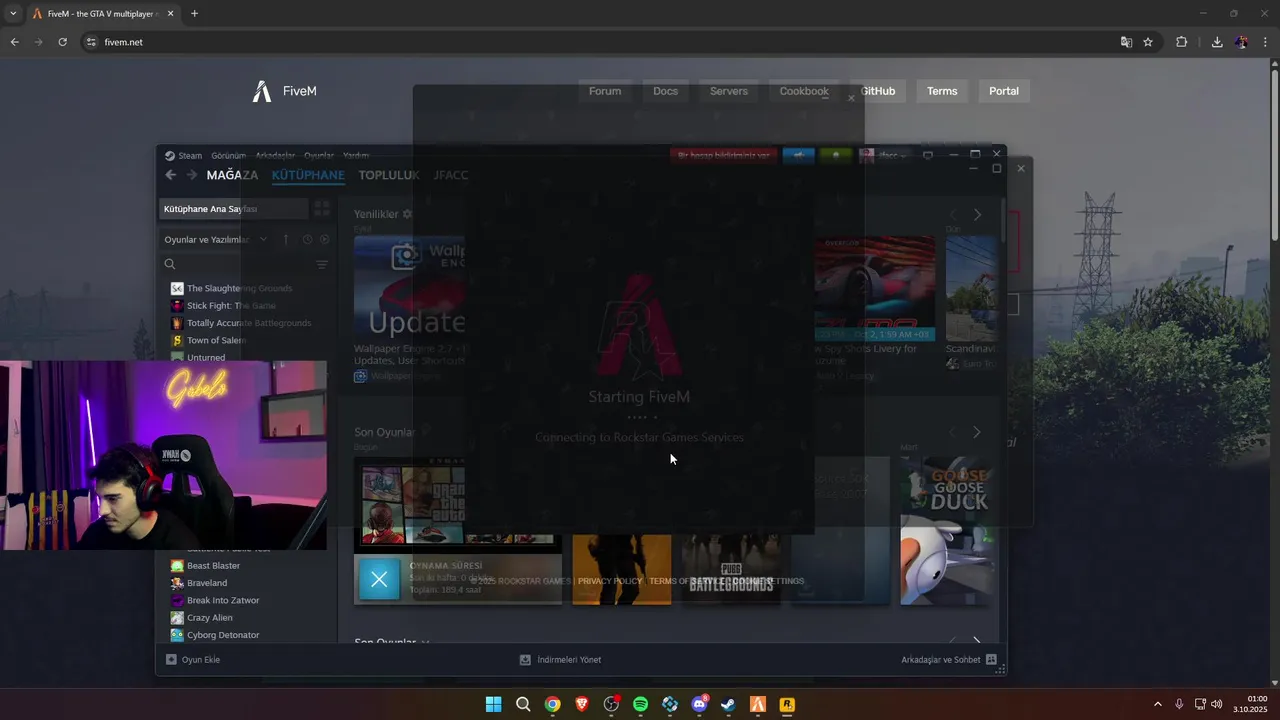The width and height of the screenshot is (1280, 720).
Task: Open Oyunlar menu in Steam
Action: coord(319,156)
